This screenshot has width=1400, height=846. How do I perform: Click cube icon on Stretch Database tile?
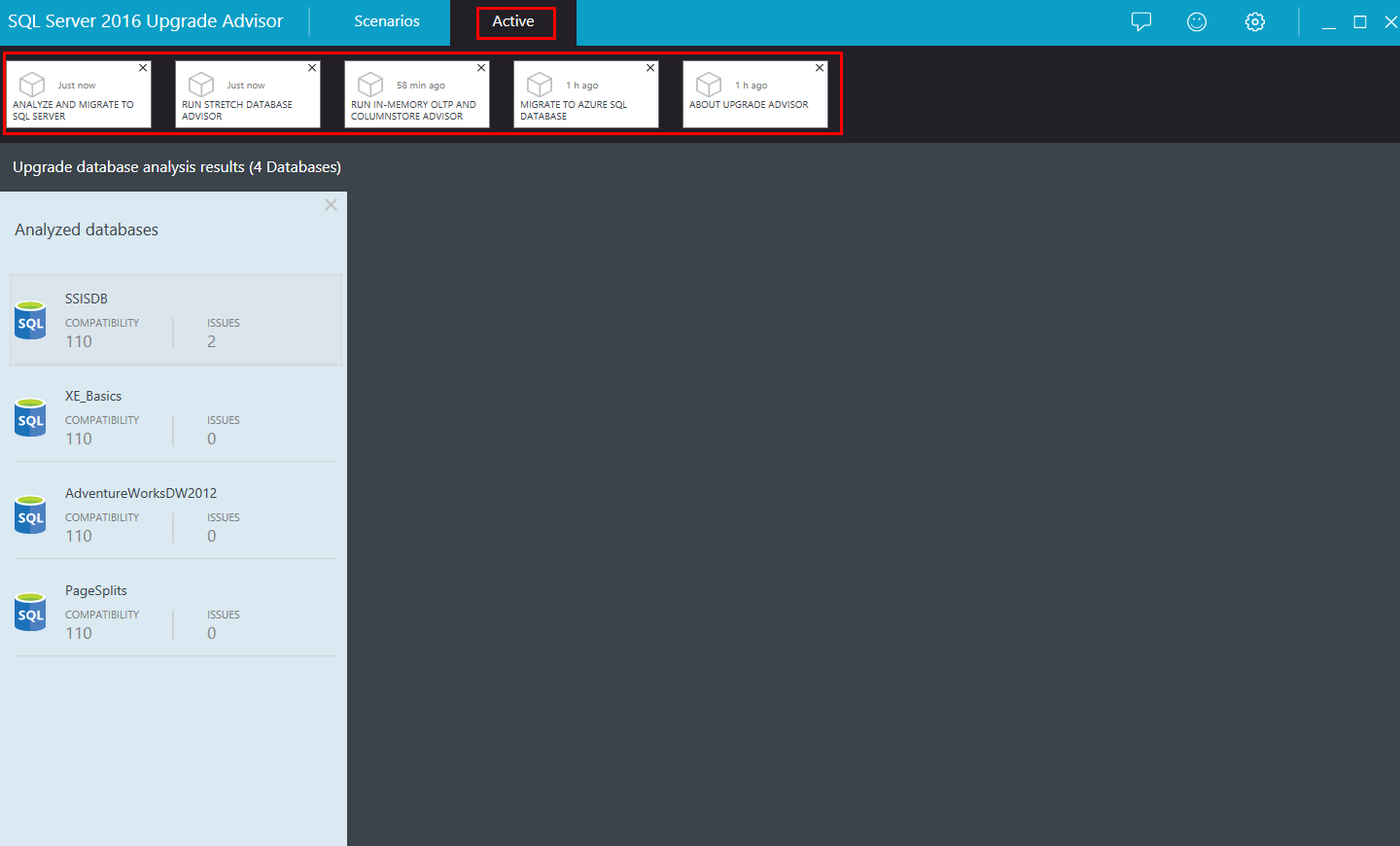tap(201, 85)
